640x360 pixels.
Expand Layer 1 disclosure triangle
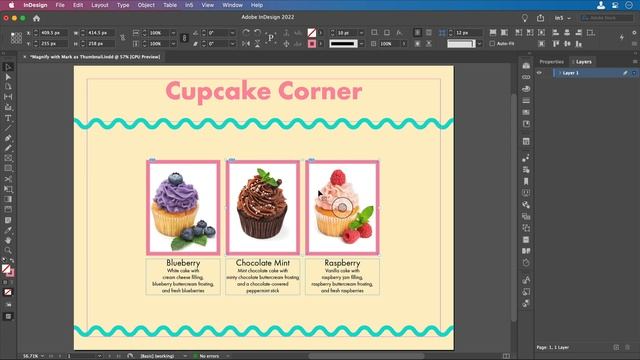560,73
